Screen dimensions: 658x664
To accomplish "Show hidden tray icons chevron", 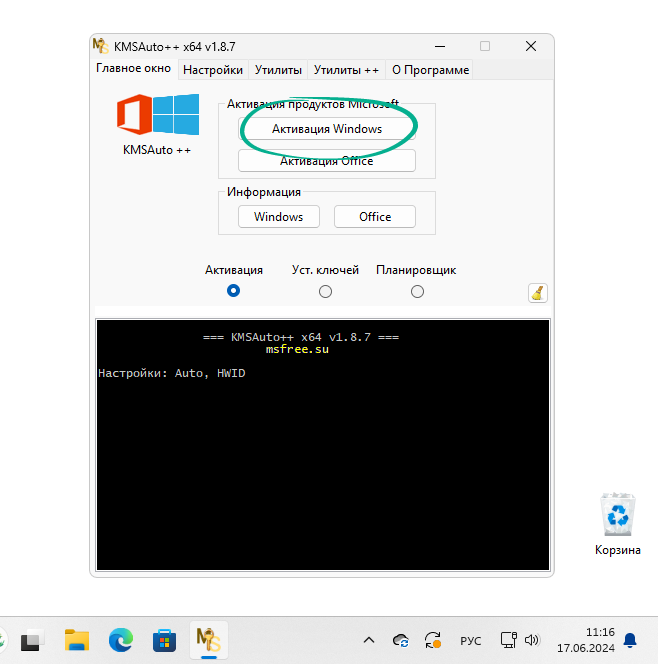I will click(369, 640).
